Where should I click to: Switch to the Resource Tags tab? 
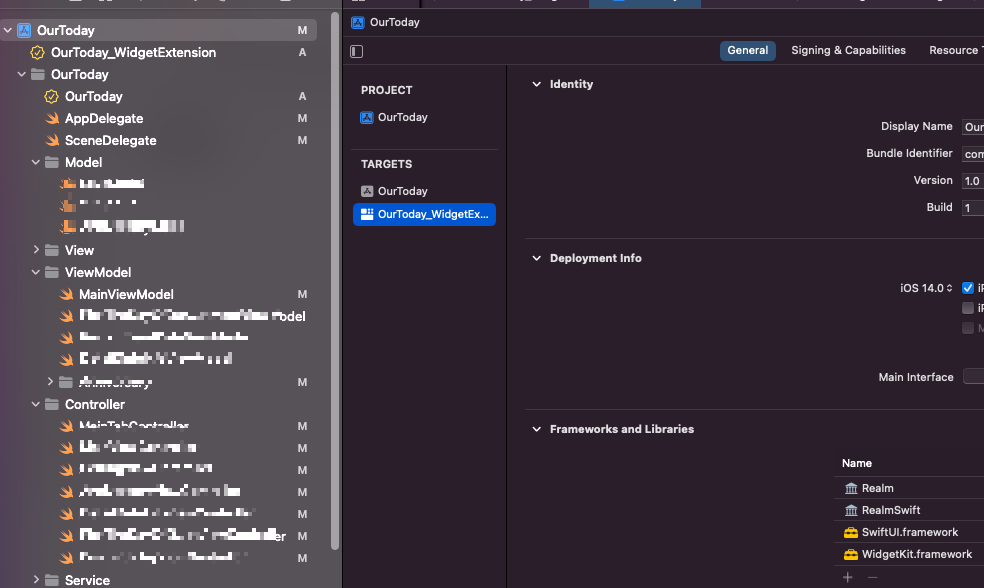click(956, 51)
